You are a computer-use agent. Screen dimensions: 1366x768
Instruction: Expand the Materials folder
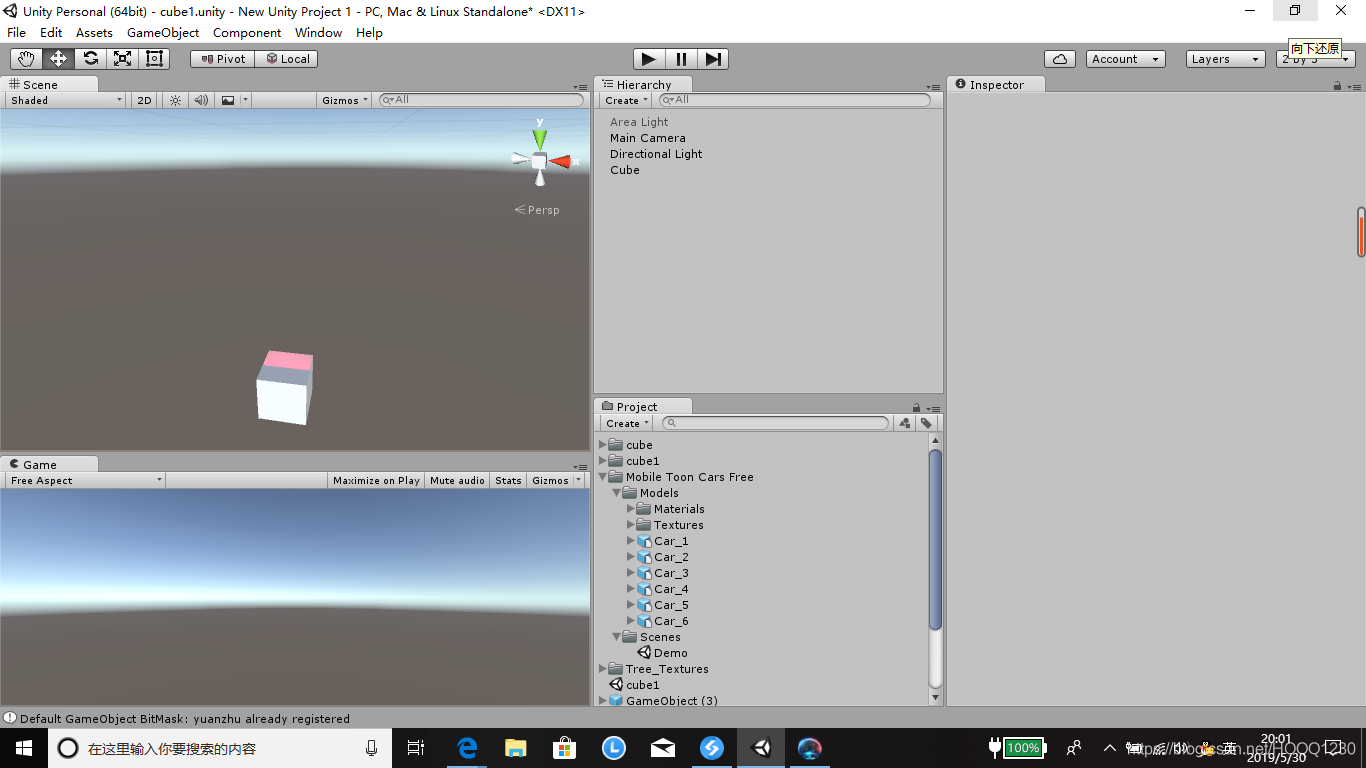(x=631, y=509)
